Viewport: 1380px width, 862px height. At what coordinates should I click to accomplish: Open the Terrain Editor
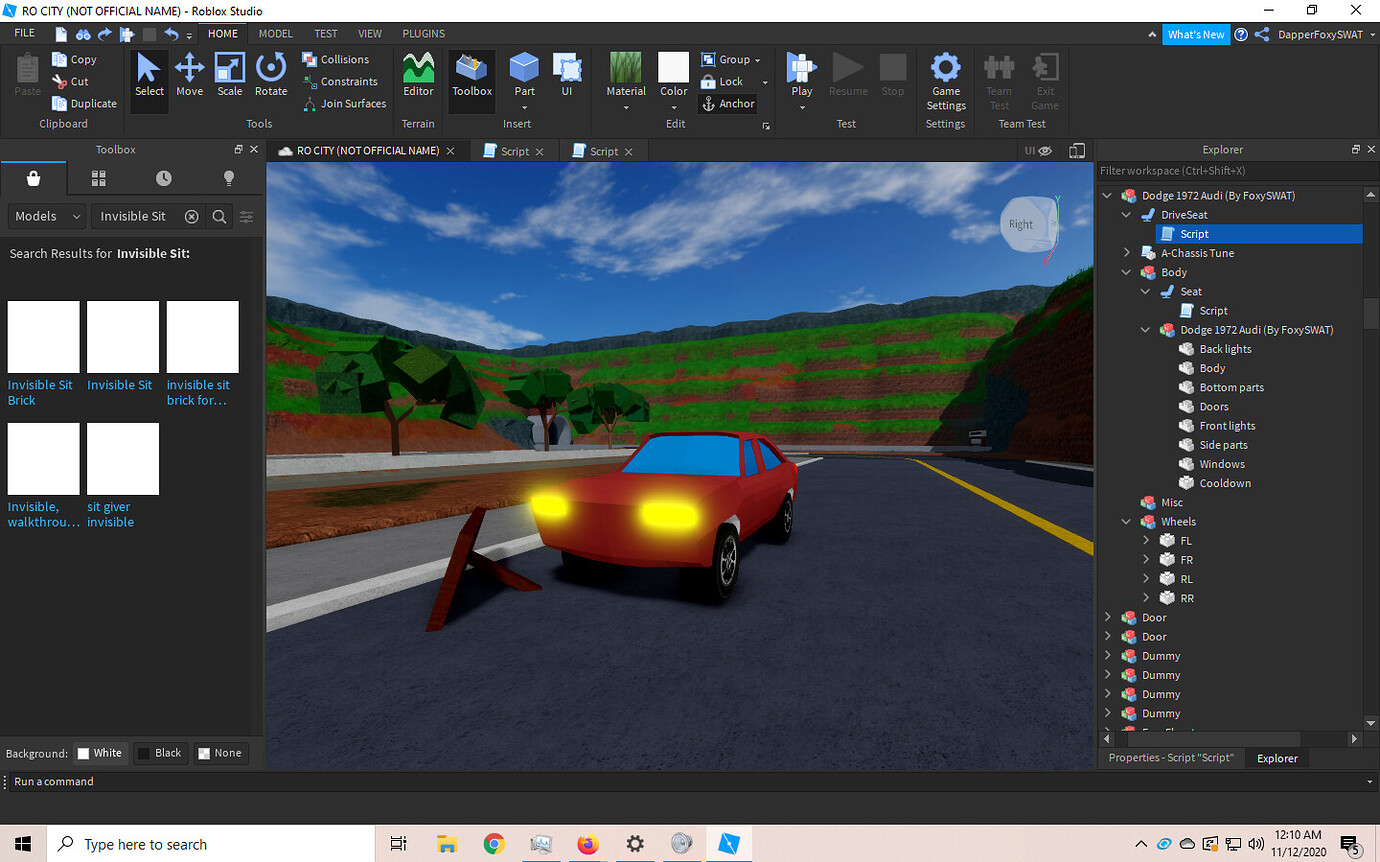pos(418,76)
